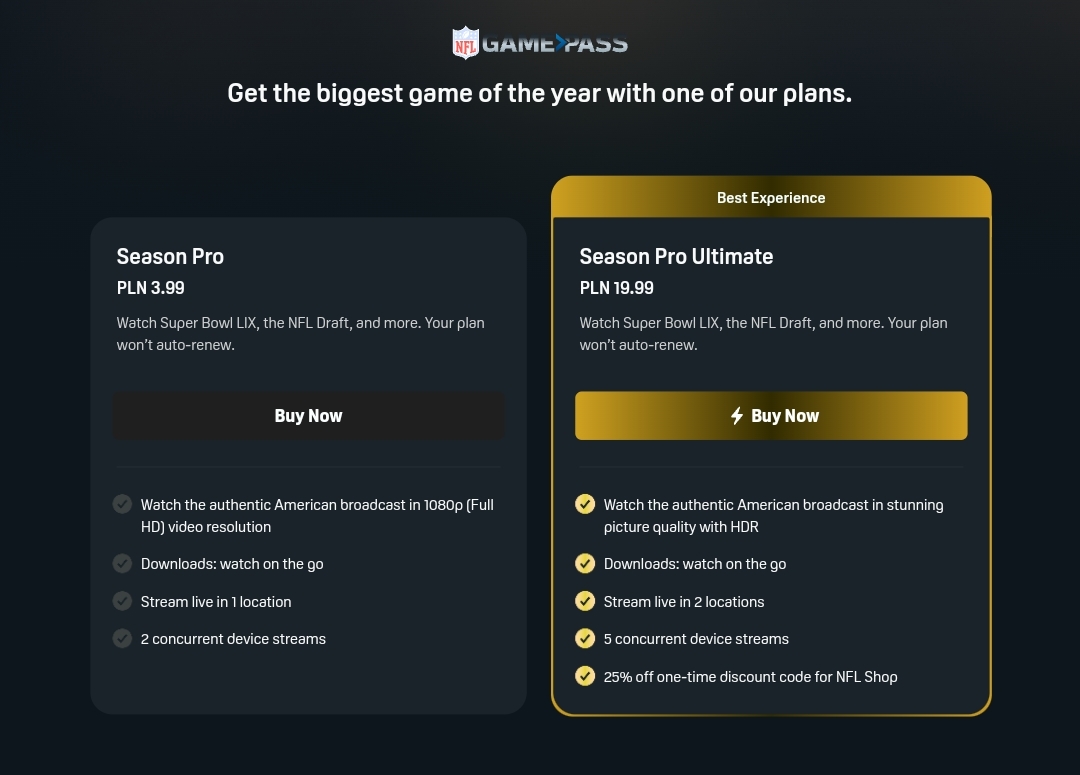Buy the Season Pro plan
The width and height of the screenshot is (1080, 775).
tap(308, 416)
